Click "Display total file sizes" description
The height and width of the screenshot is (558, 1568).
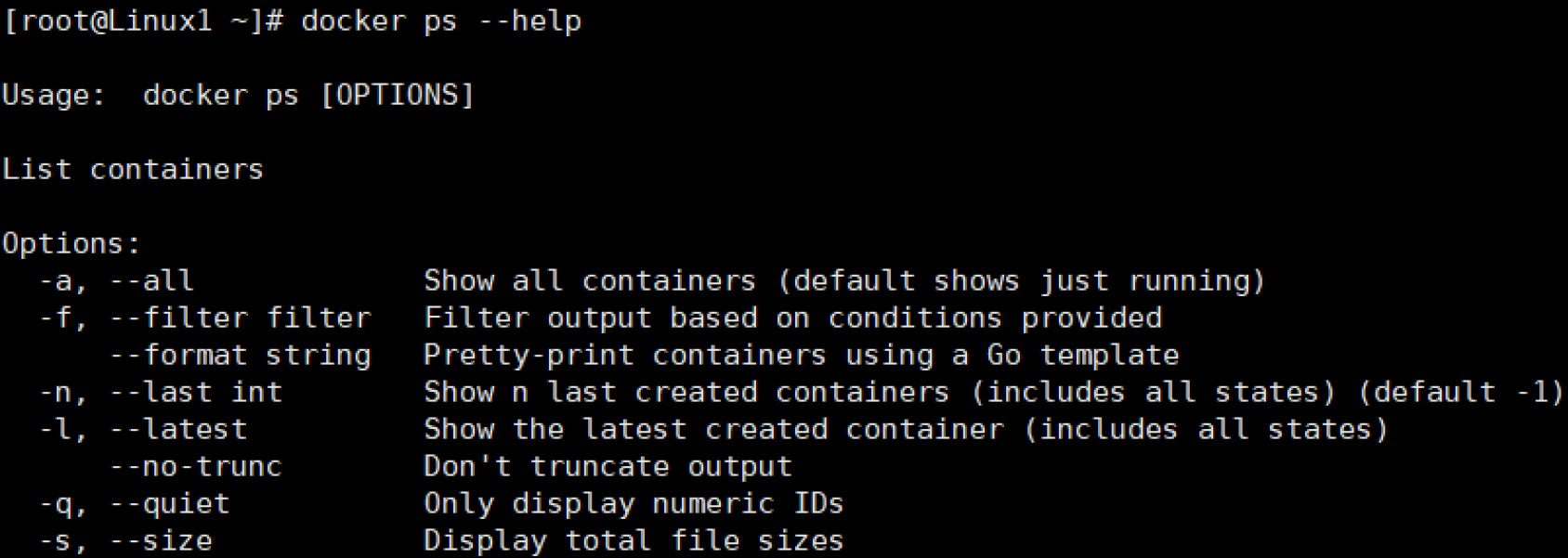pyautogui.click(x=634, y=541)
